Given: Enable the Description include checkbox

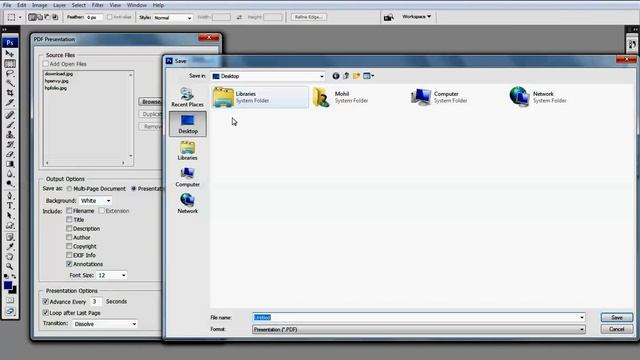Looking at the screenshot, I should pyautogui.click(x=69, y=229).
